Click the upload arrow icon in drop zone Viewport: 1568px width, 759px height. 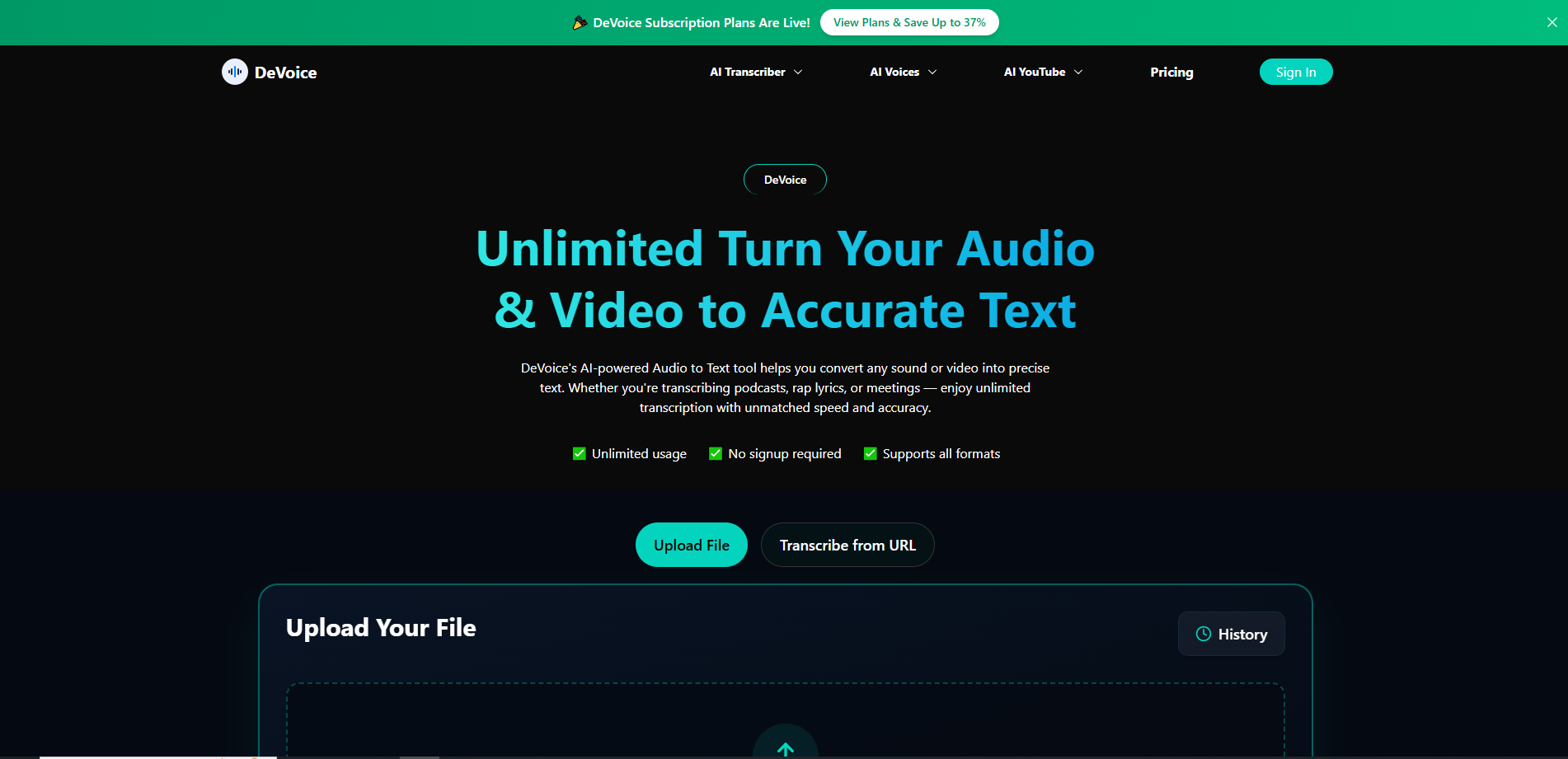pos(785,748)
